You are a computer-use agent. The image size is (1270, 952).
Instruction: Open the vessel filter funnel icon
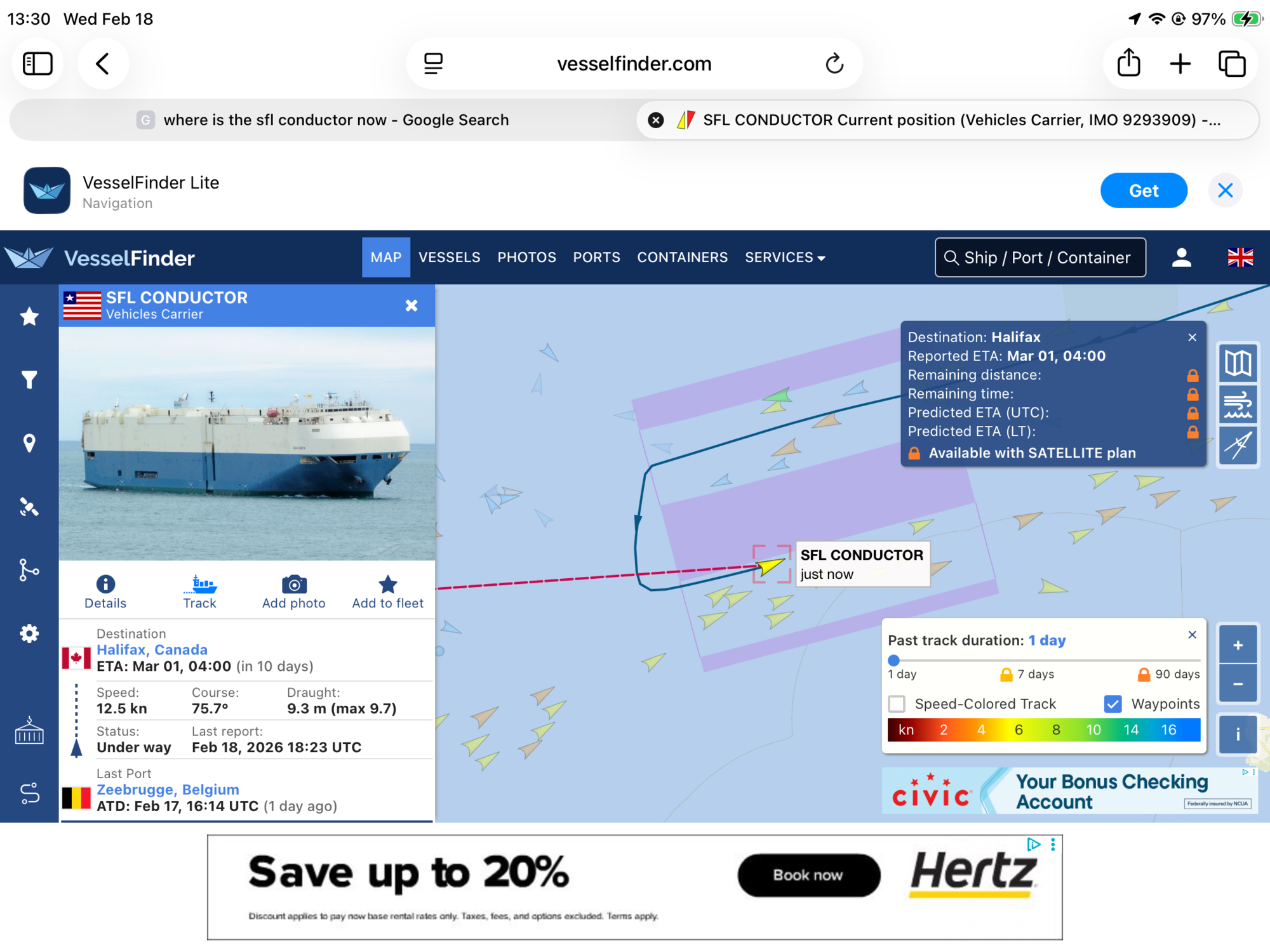pyautogui.click(x=29, y=380)
